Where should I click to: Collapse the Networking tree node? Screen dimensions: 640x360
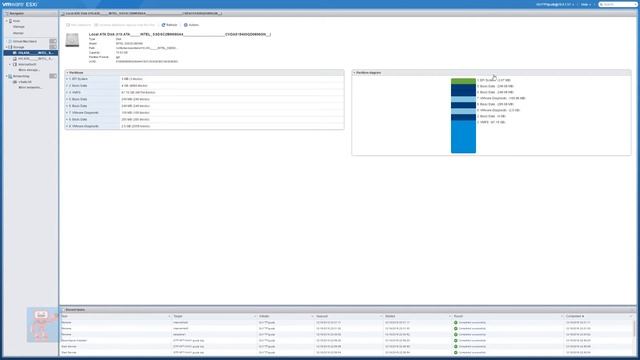pos(7,76)
